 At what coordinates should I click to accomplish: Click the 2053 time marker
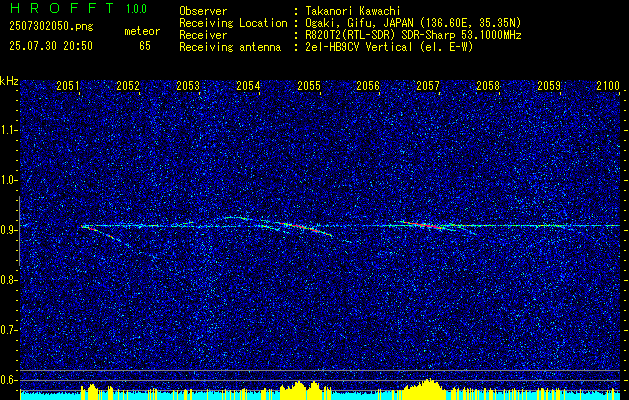point(188,85)
